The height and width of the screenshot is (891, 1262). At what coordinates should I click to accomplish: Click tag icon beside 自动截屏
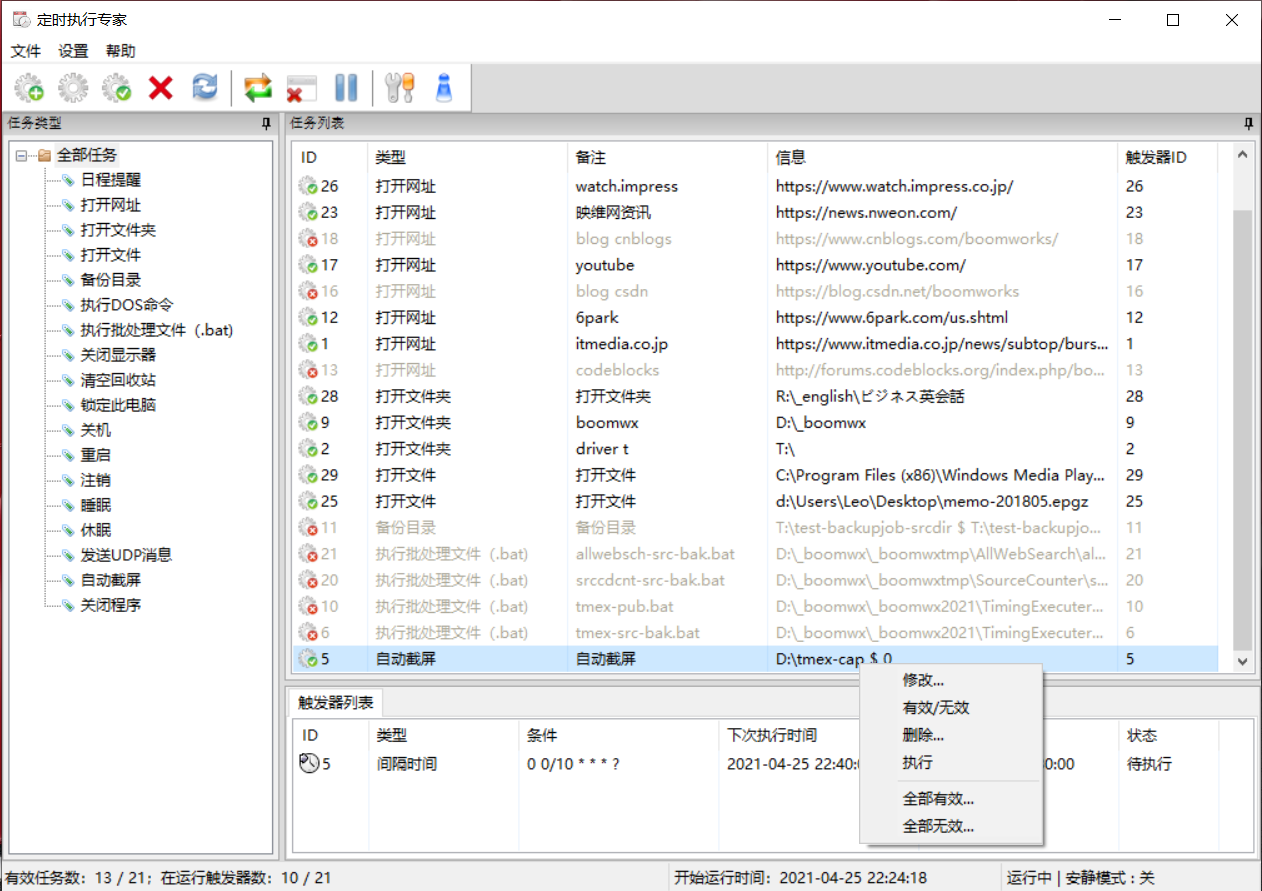coord(68,580)
